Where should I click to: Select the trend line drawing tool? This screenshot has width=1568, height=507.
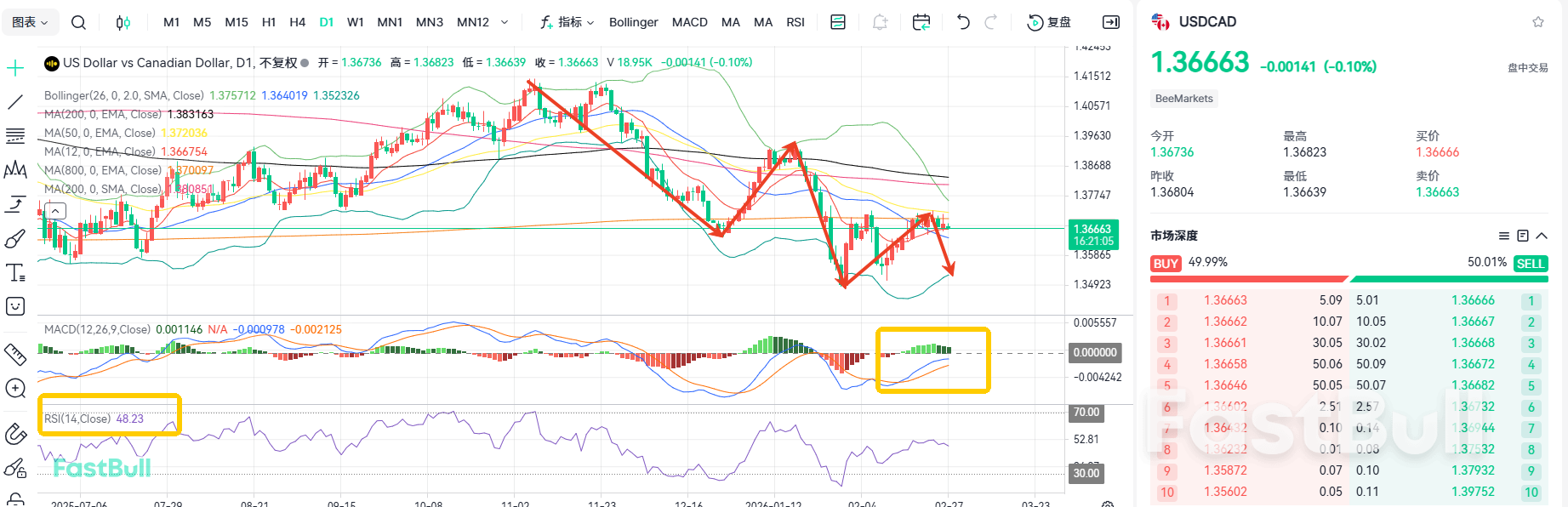(x=15, y=102)
